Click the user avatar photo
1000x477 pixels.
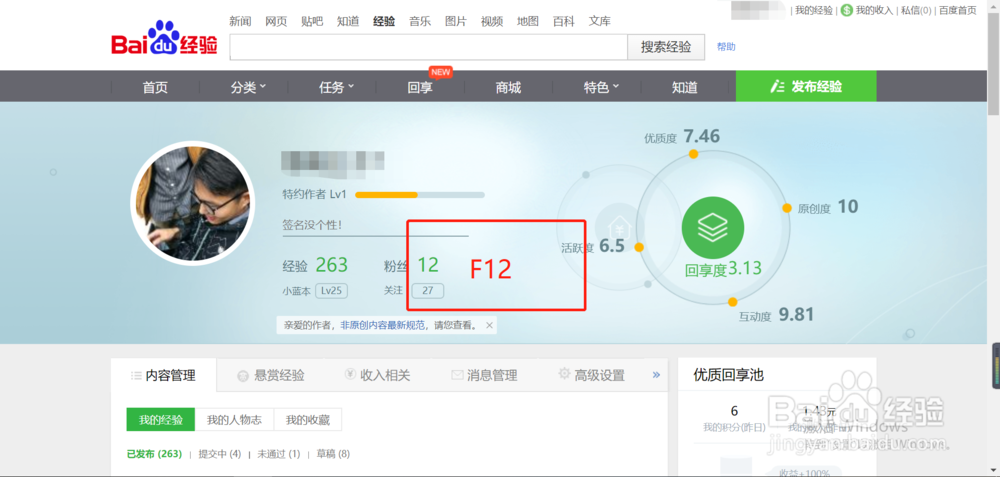pos(193,203)
